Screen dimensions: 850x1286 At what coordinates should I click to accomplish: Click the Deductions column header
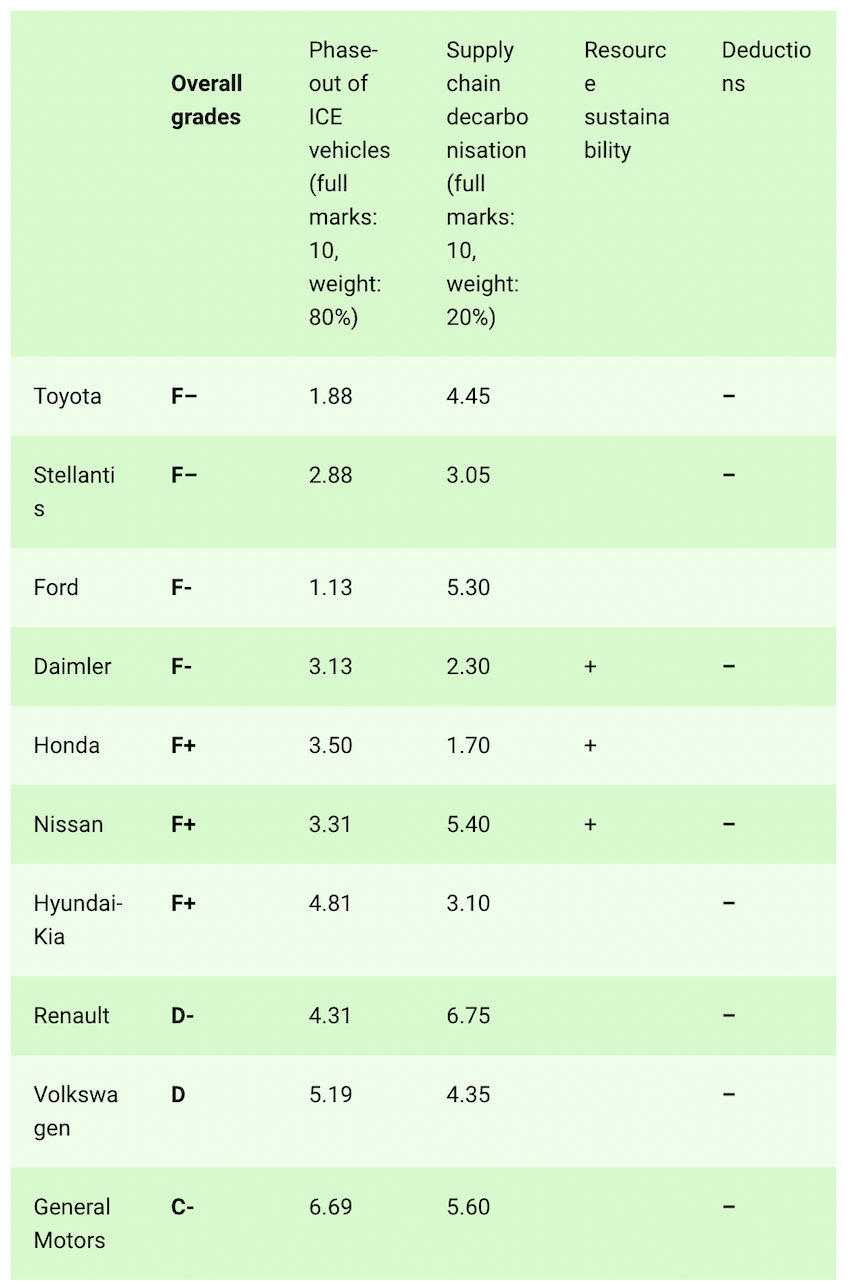click(766, 67)
